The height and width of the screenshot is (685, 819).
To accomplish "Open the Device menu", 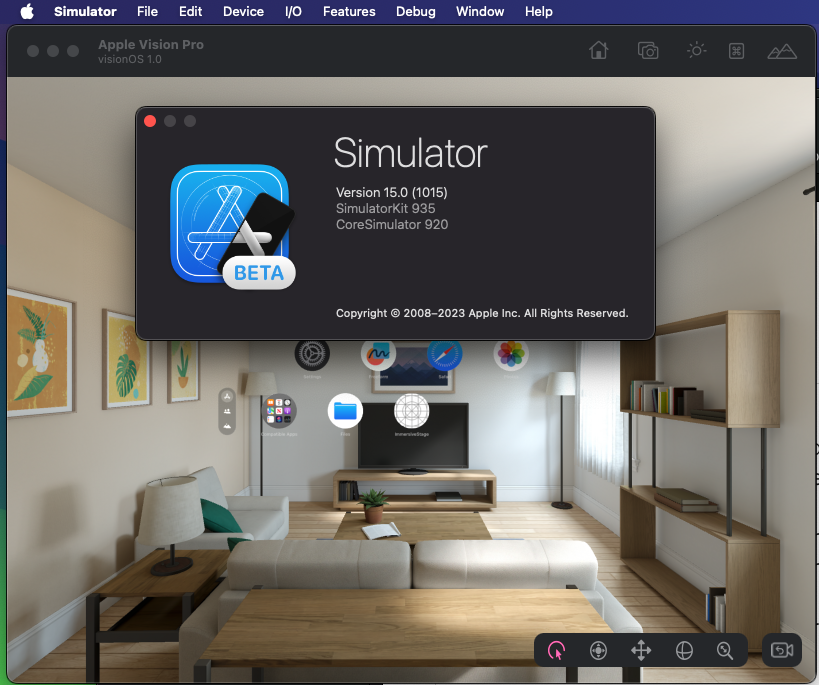I will click(x=243, y=11).
